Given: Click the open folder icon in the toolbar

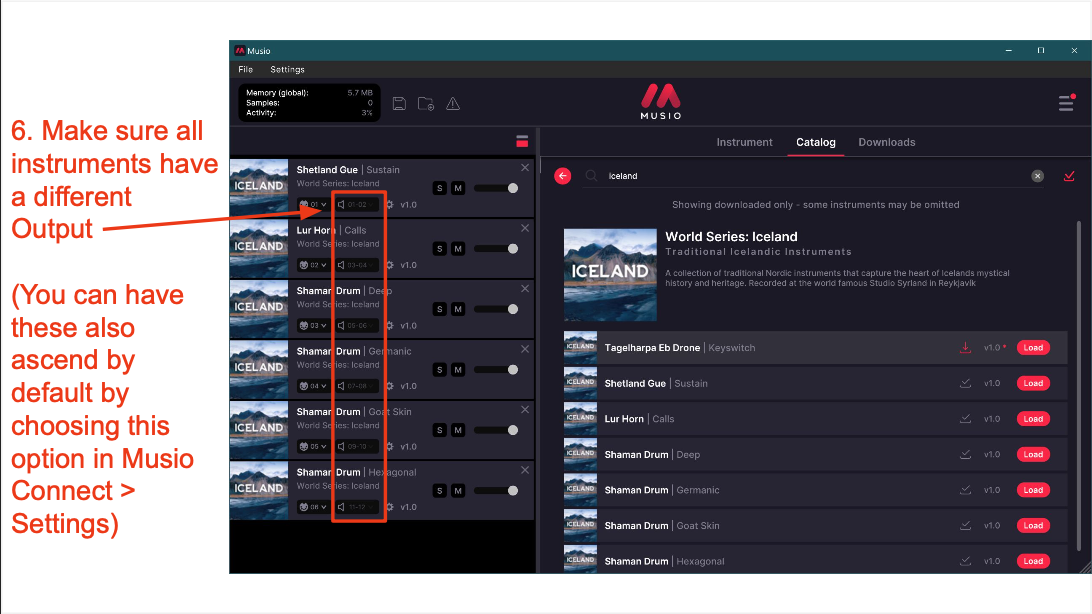Looking at the screenshot, I should pos(426,104).
